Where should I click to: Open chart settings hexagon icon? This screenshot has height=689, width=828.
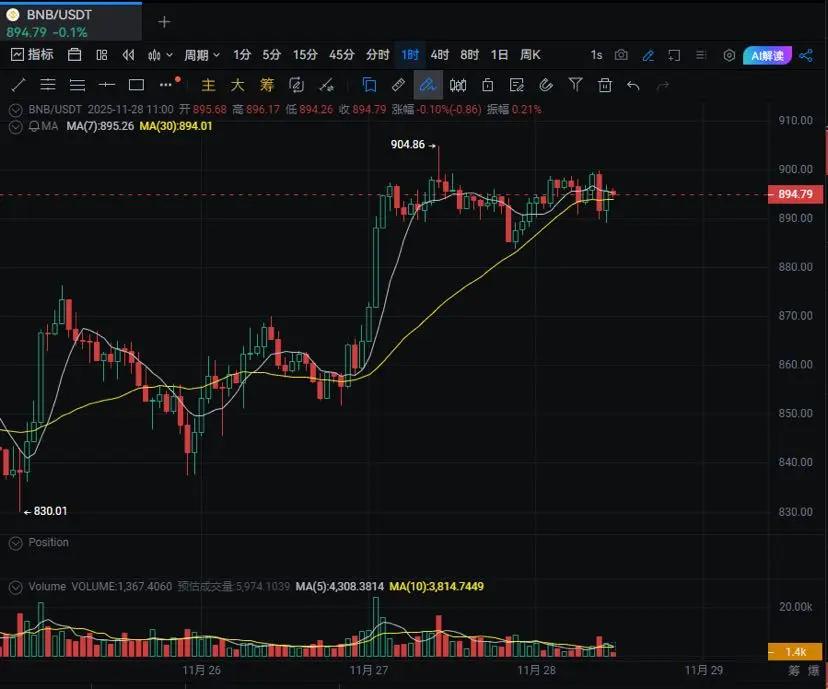tap(729, 55)
